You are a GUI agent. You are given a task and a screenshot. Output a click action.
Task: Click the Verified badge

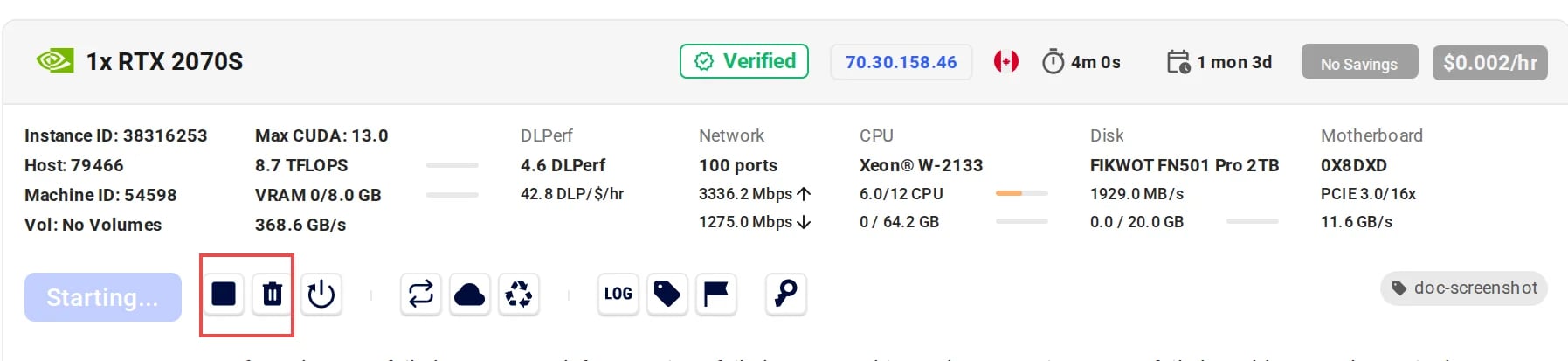pyautogui.click(x=744, y=61)
